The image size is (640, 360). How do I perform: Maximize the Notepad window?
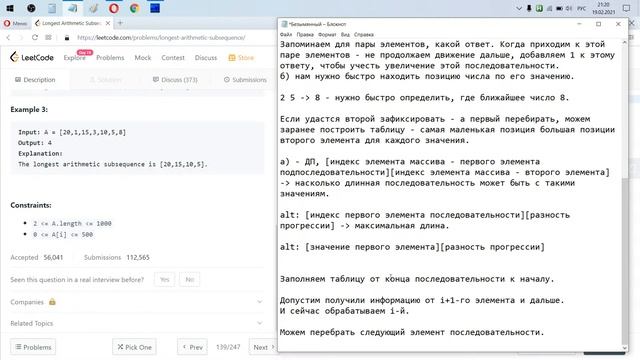pos(598,24)
